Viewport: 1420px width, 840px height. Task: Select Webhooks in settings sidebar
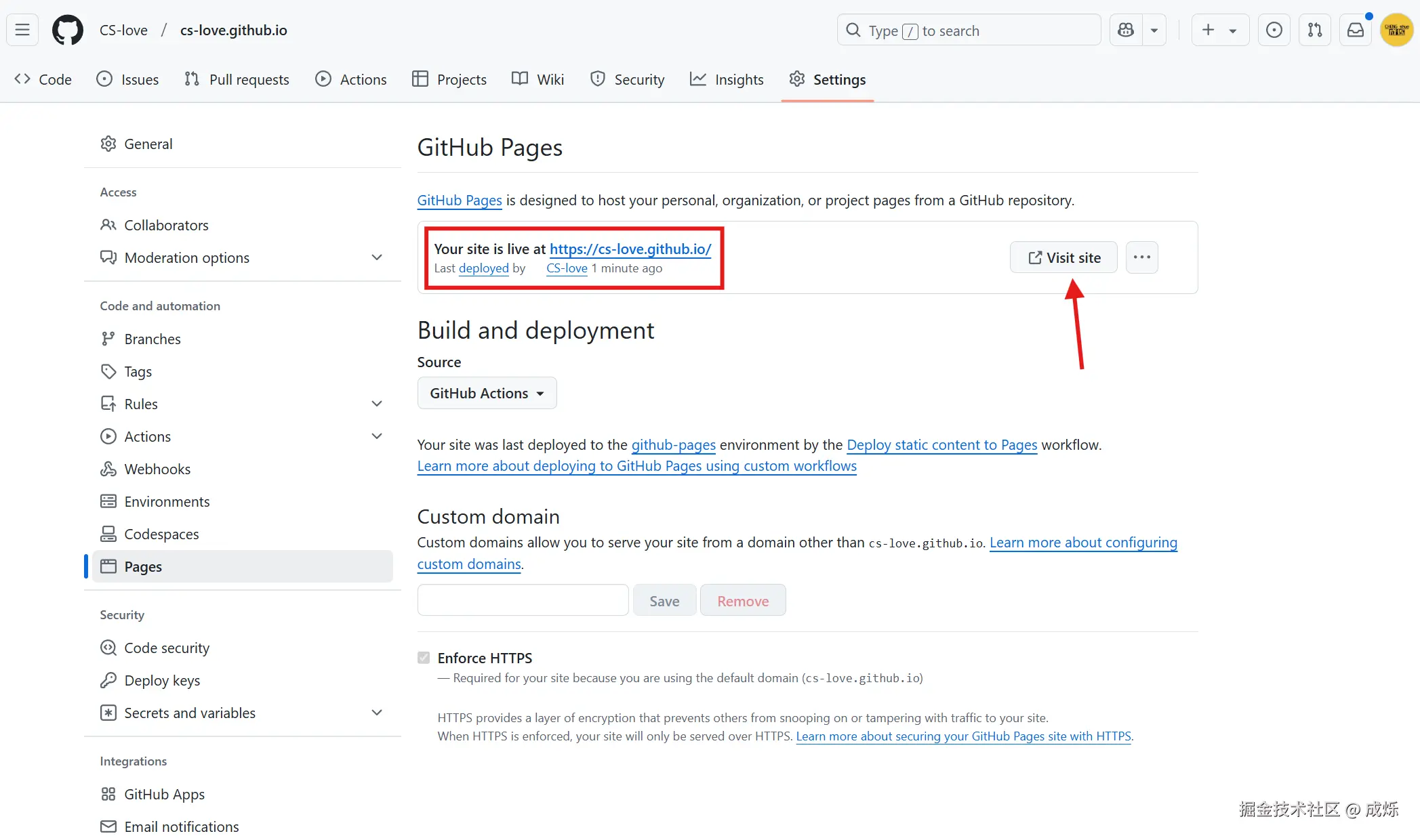point(157,469)
